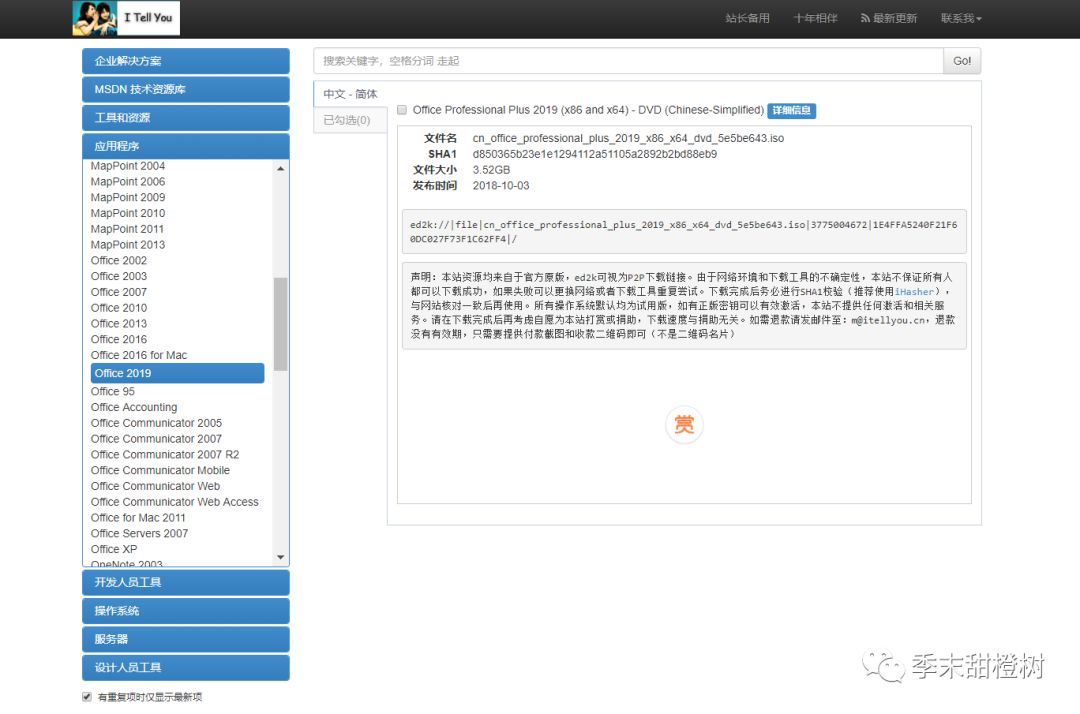Open the 站长备用 navigation link
1080x714 pixels.
pos(747,19)
